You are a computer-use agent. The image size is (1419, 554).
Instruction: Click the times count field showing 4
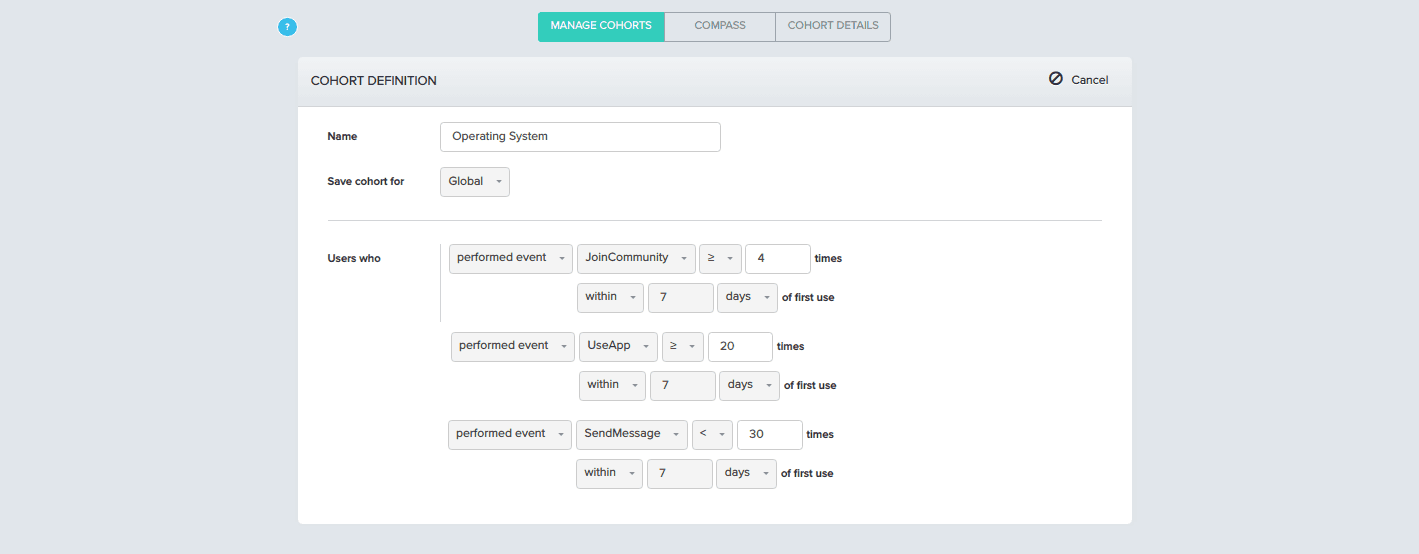coord(777,258)
